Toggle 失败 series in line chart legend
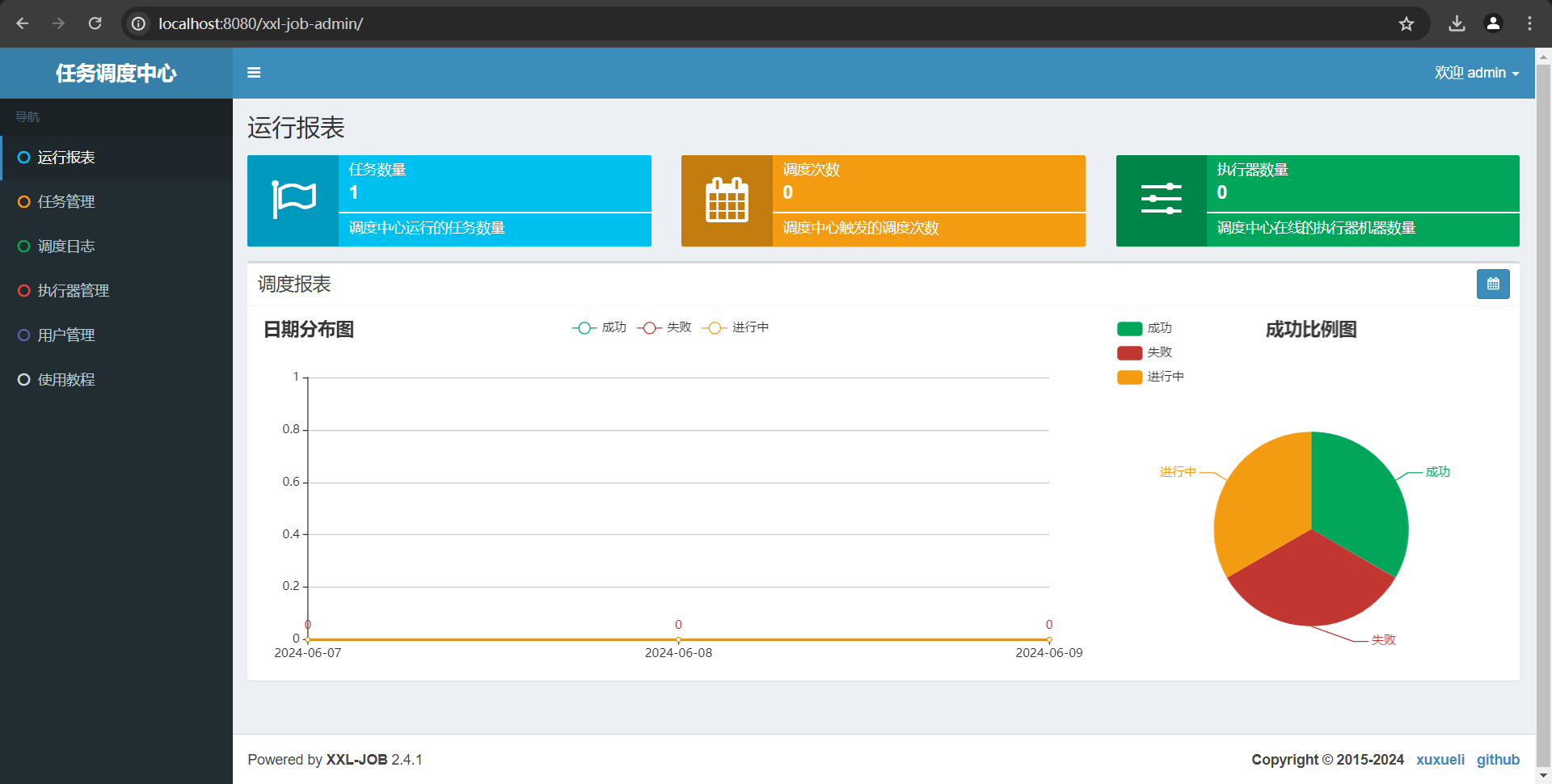Image resolution: width=1552 pixels, height=784 pixels. point(664,327)
